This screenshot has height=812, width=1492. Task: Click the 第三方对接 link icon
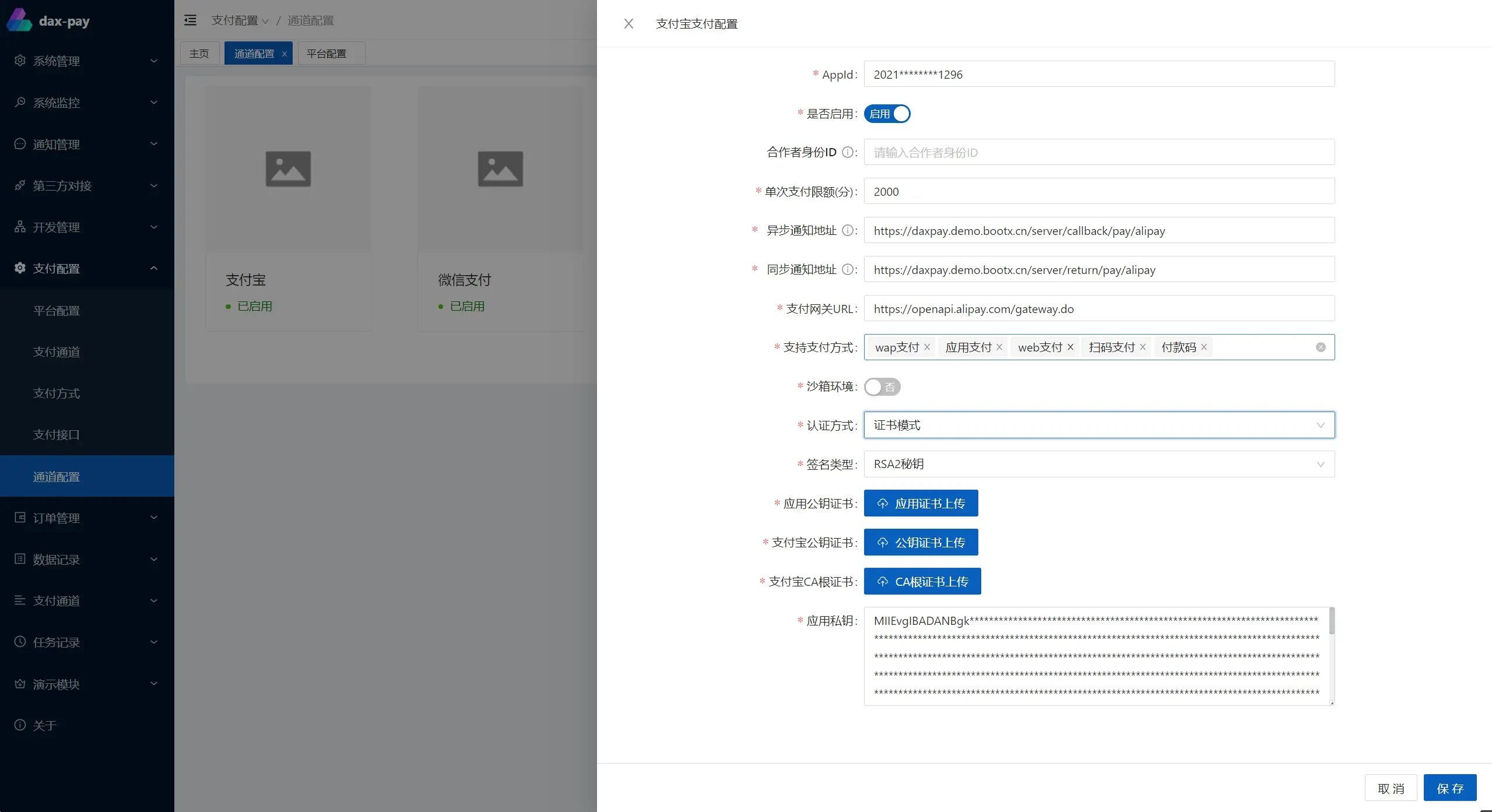[x=20, y=185]
